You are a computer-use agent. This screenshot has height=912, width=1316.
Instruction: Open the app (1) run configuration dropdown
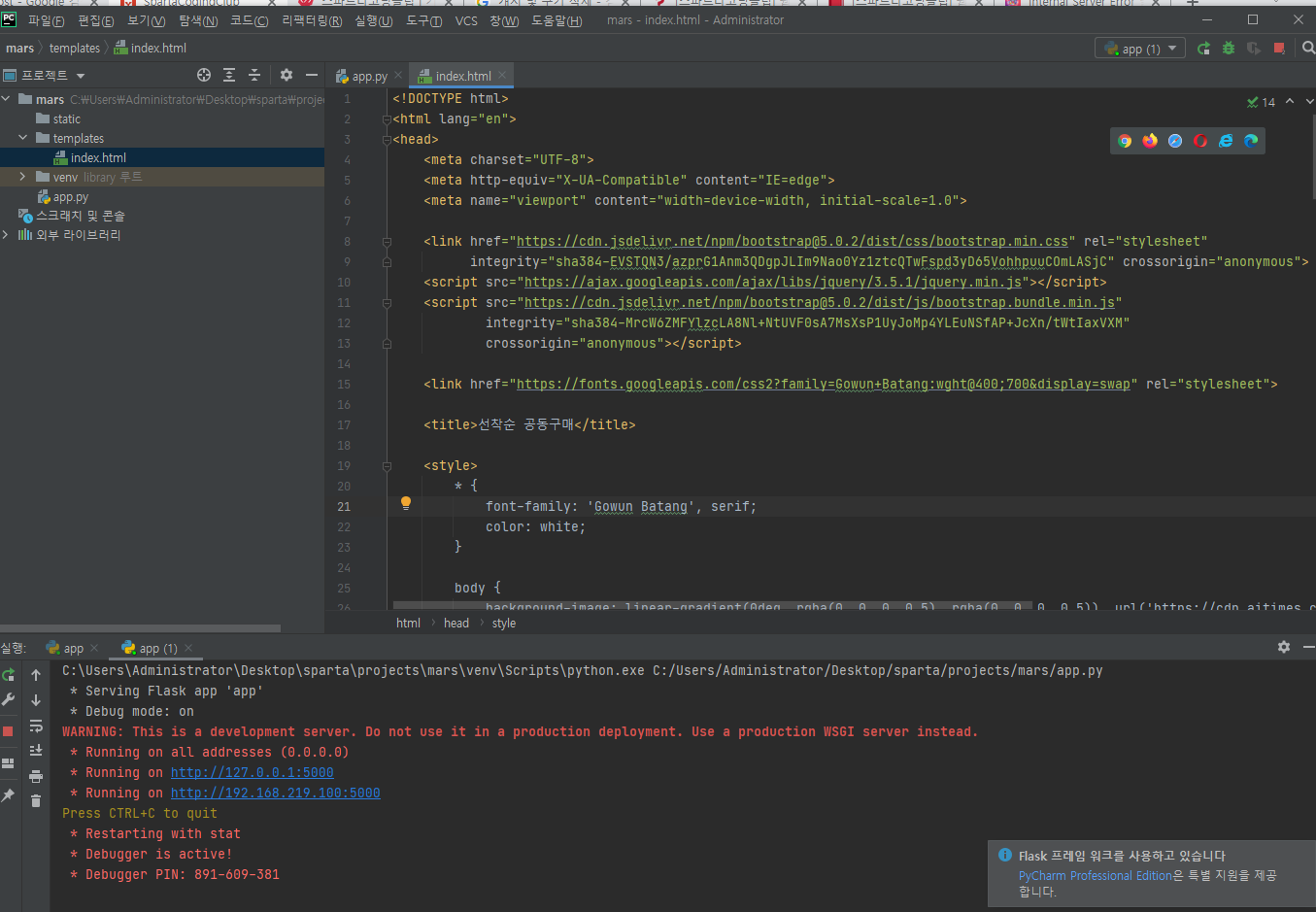1140,49
